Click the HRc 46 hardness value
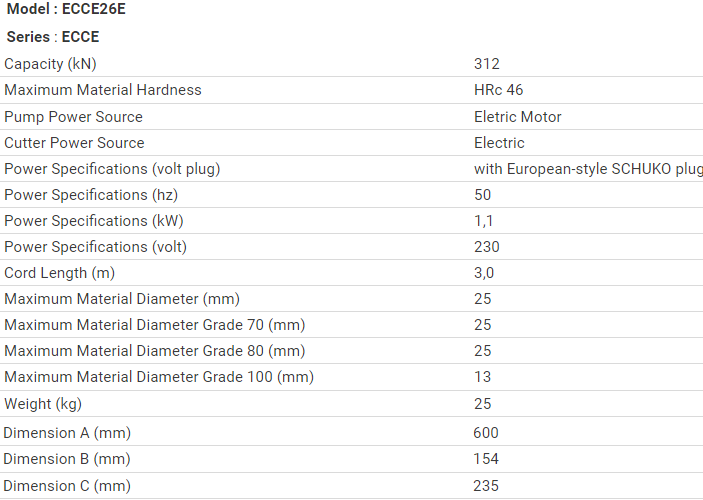This screenshot has height=500, width=703. pos(498,90)
